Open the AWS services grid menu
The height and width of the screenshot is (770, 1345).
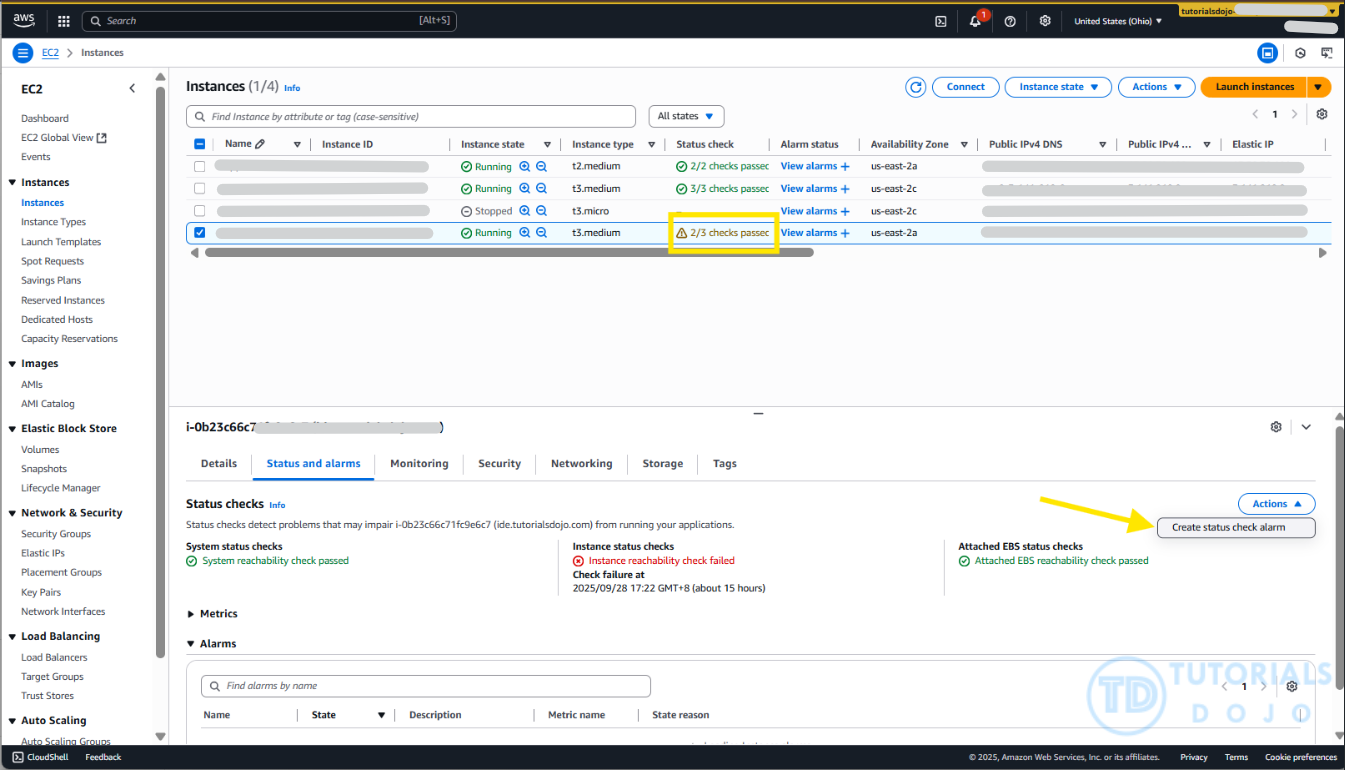(x=64, y=21)
